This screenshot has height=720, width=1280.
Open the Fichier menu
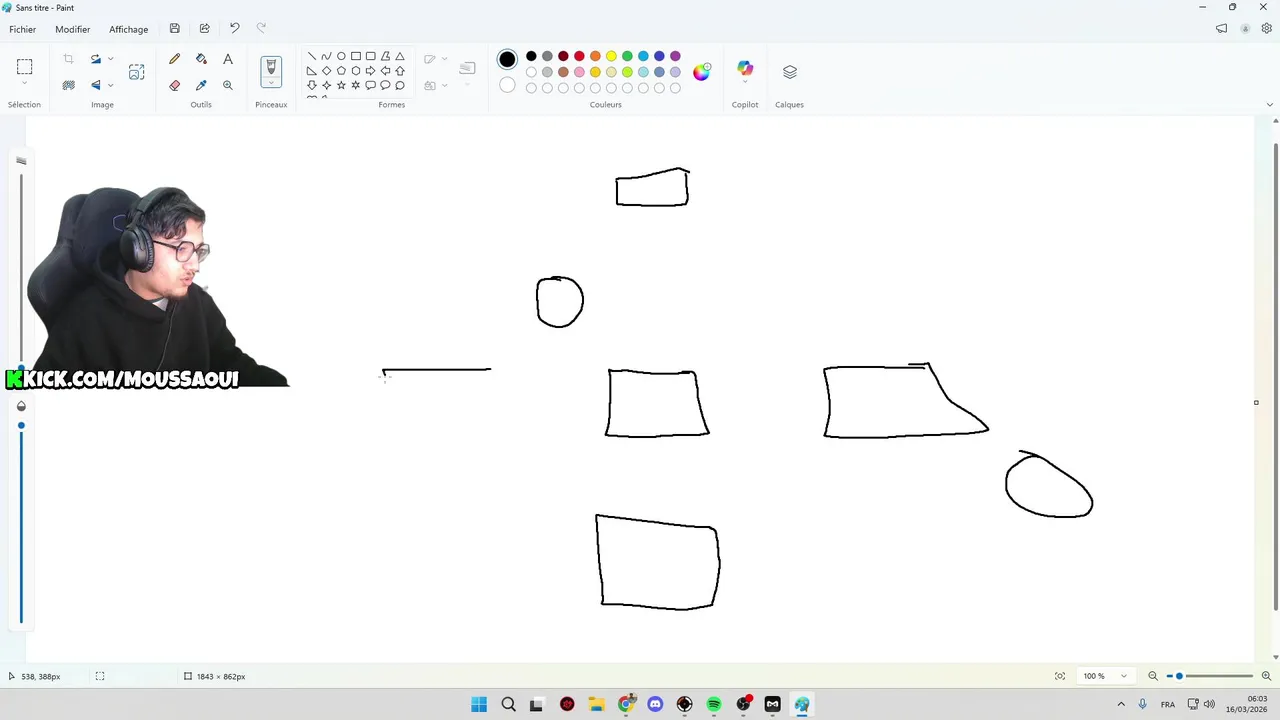tap(22, 29)
